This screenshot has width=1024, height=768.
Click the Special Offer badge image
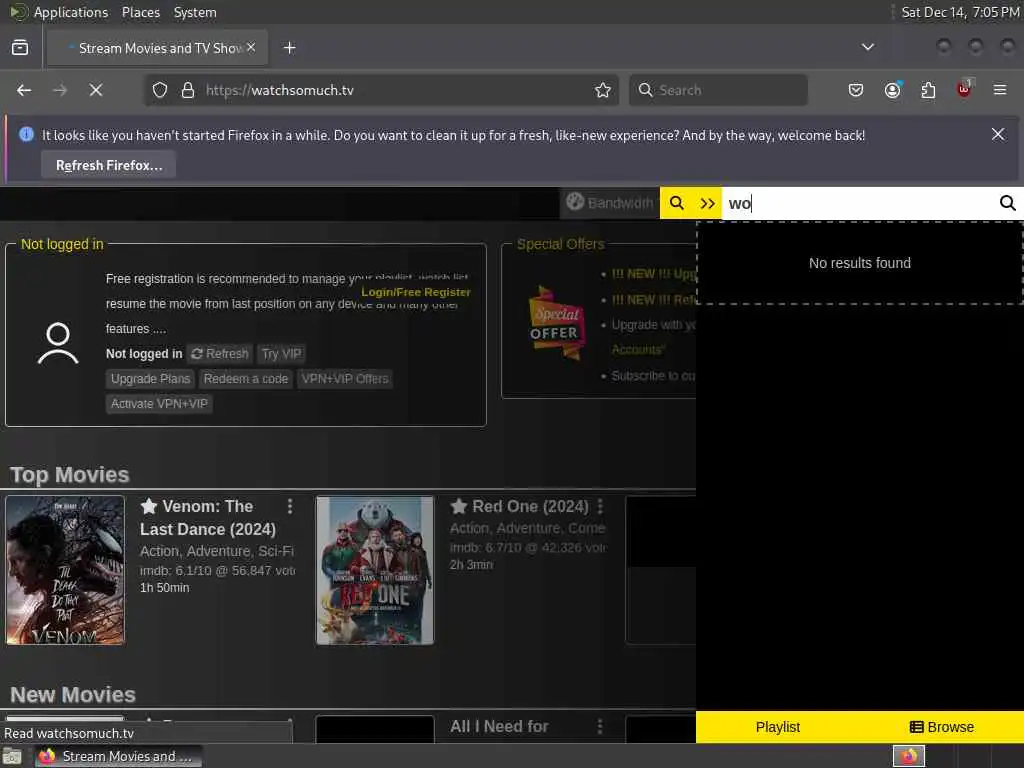[x=556, y=323]
